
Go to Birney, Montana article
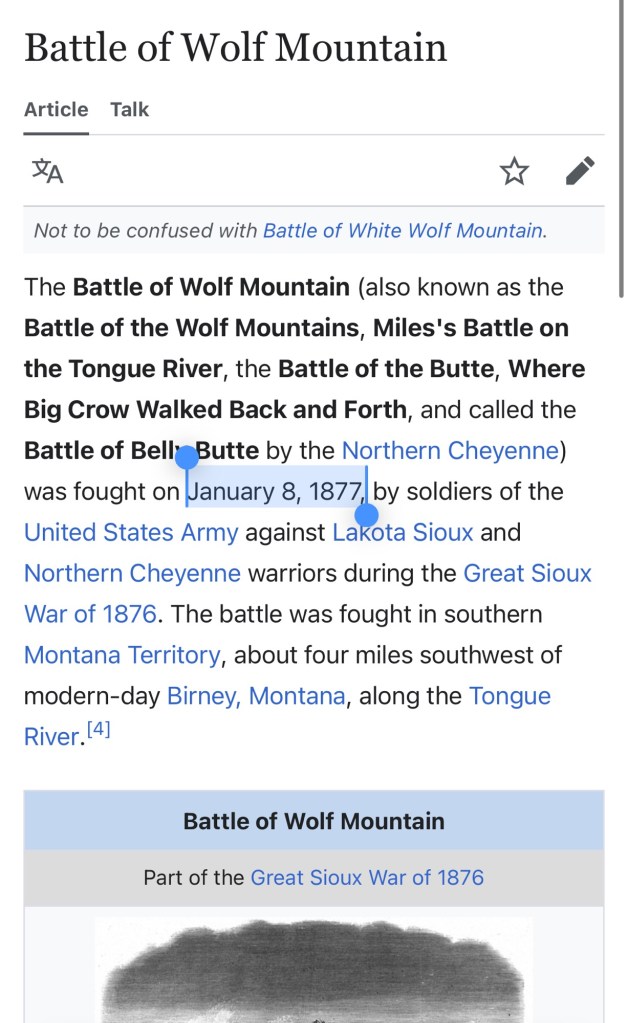(x=256, y=696)
